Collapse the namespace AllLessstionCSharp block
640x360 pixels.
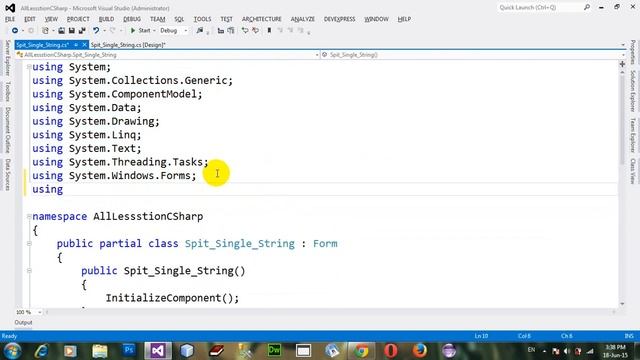click(29, 216)
